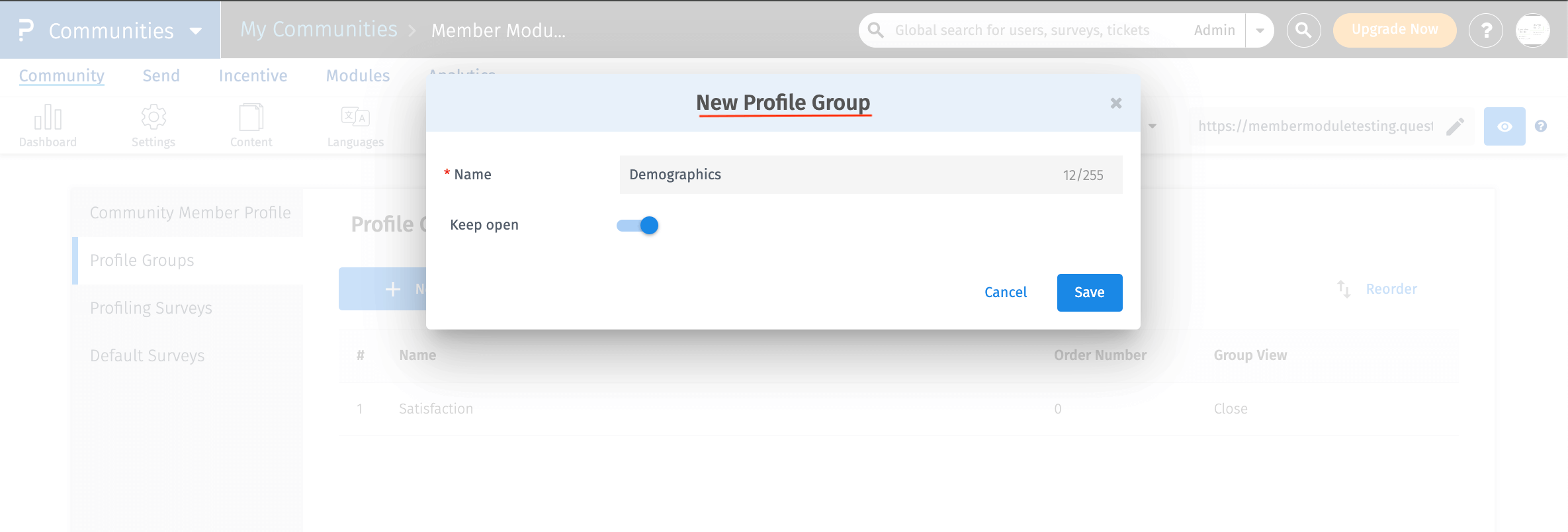
Task: Click the preview eye toggle near the URL
Action: pos(1504,126)
